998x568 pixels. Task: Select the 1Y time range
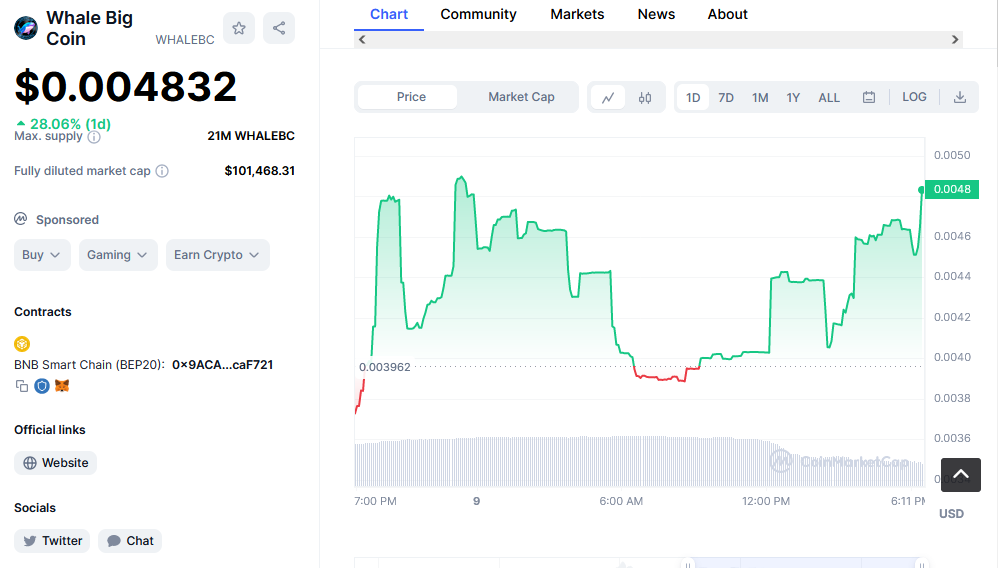(x=793, y=97)
